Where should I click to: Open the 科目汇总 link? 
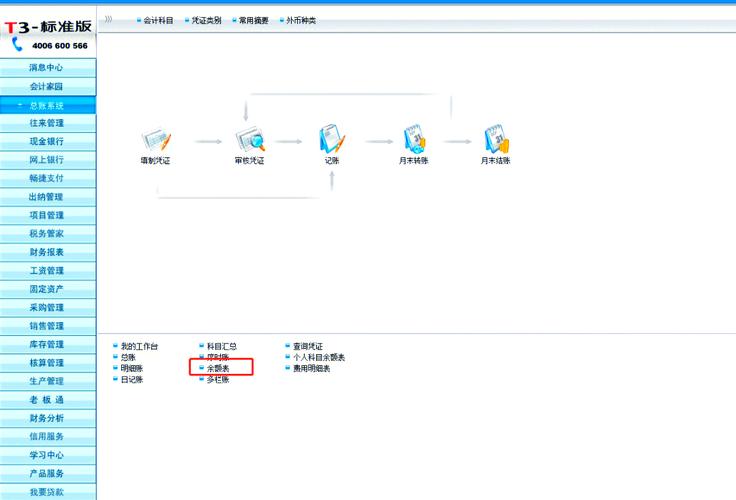pos(222,346)
